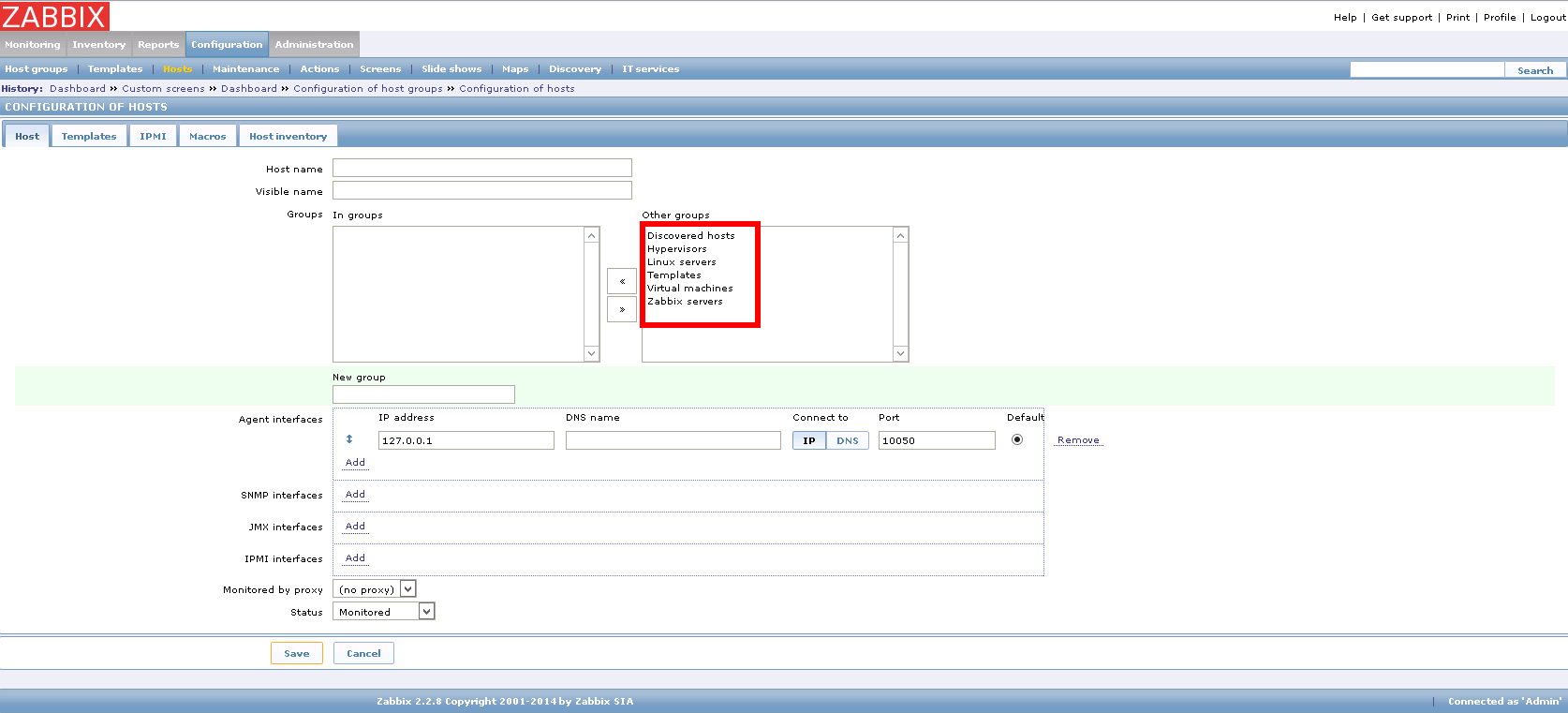Switch to the Templates tab in host form
The height and width of the screenshot is (713, 1568).
[89, 136]
